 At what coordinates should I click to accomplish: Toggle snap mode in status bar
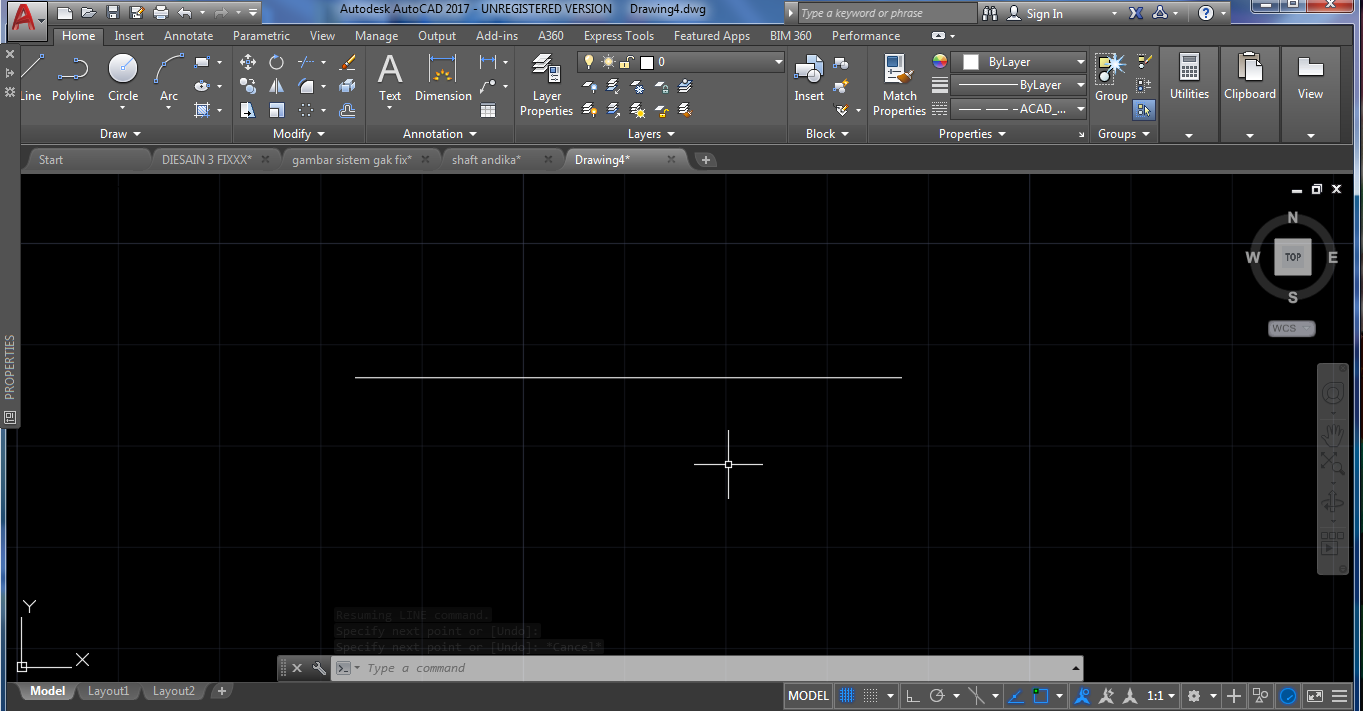point(870,695)
